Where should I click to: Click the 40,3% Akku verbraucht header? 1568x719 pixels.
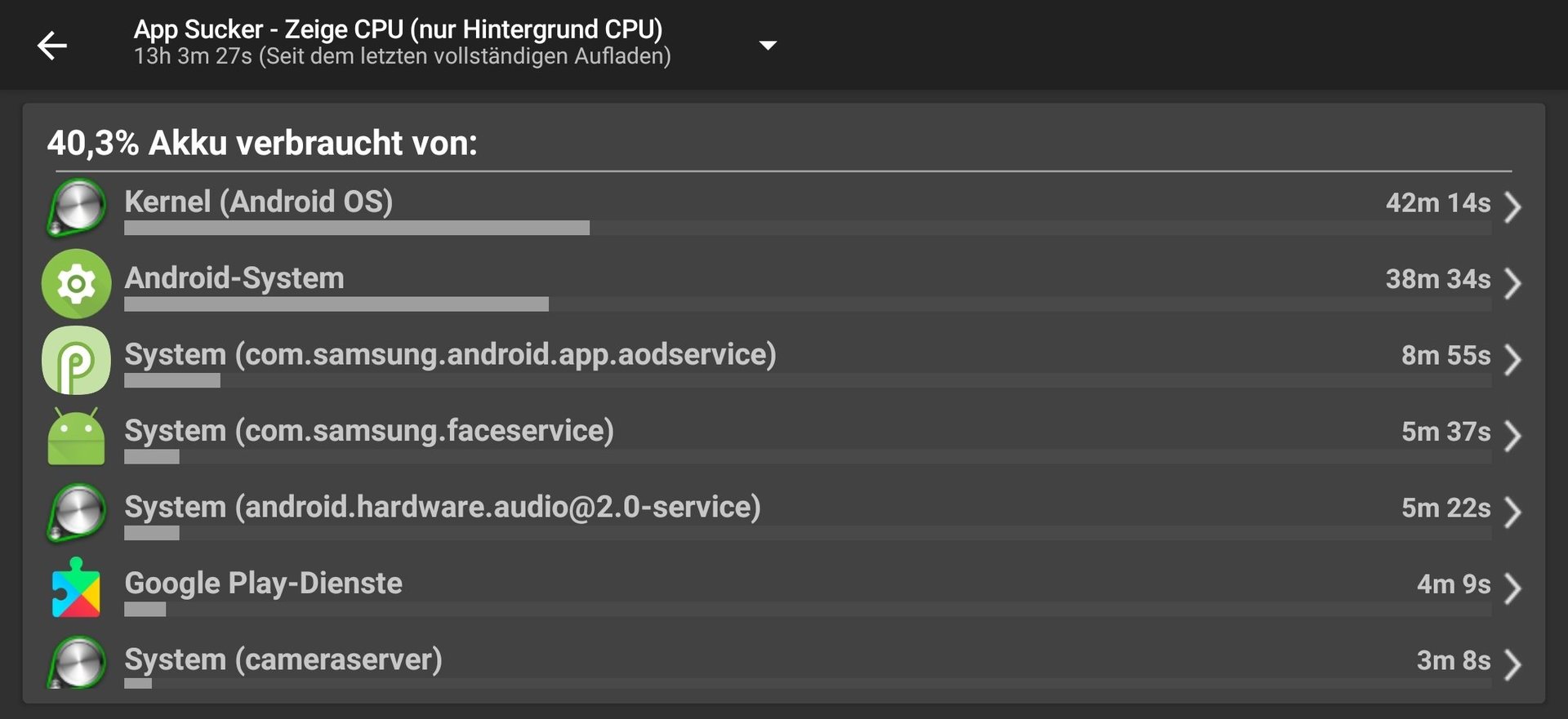pyautogui.click(x=262, y=144)
